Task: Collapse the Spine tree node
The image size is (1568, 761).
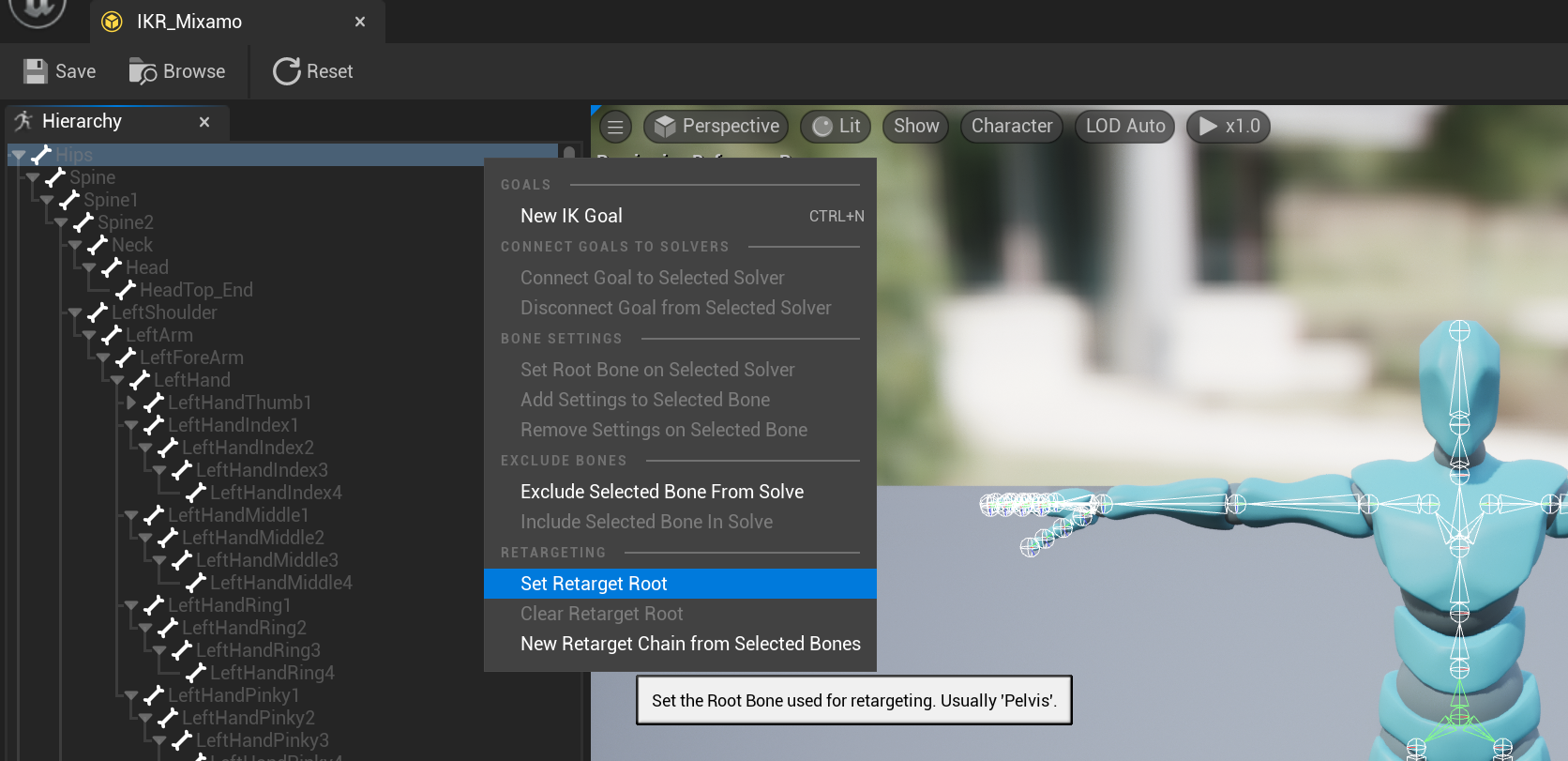Action: tap(33, 177)
